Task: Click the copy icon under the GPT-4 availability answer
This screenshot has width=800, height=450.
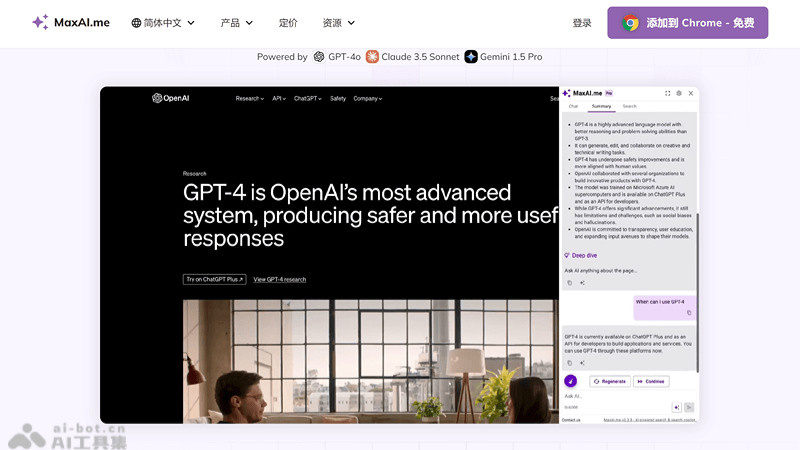Action: click(x=570, y=362)
